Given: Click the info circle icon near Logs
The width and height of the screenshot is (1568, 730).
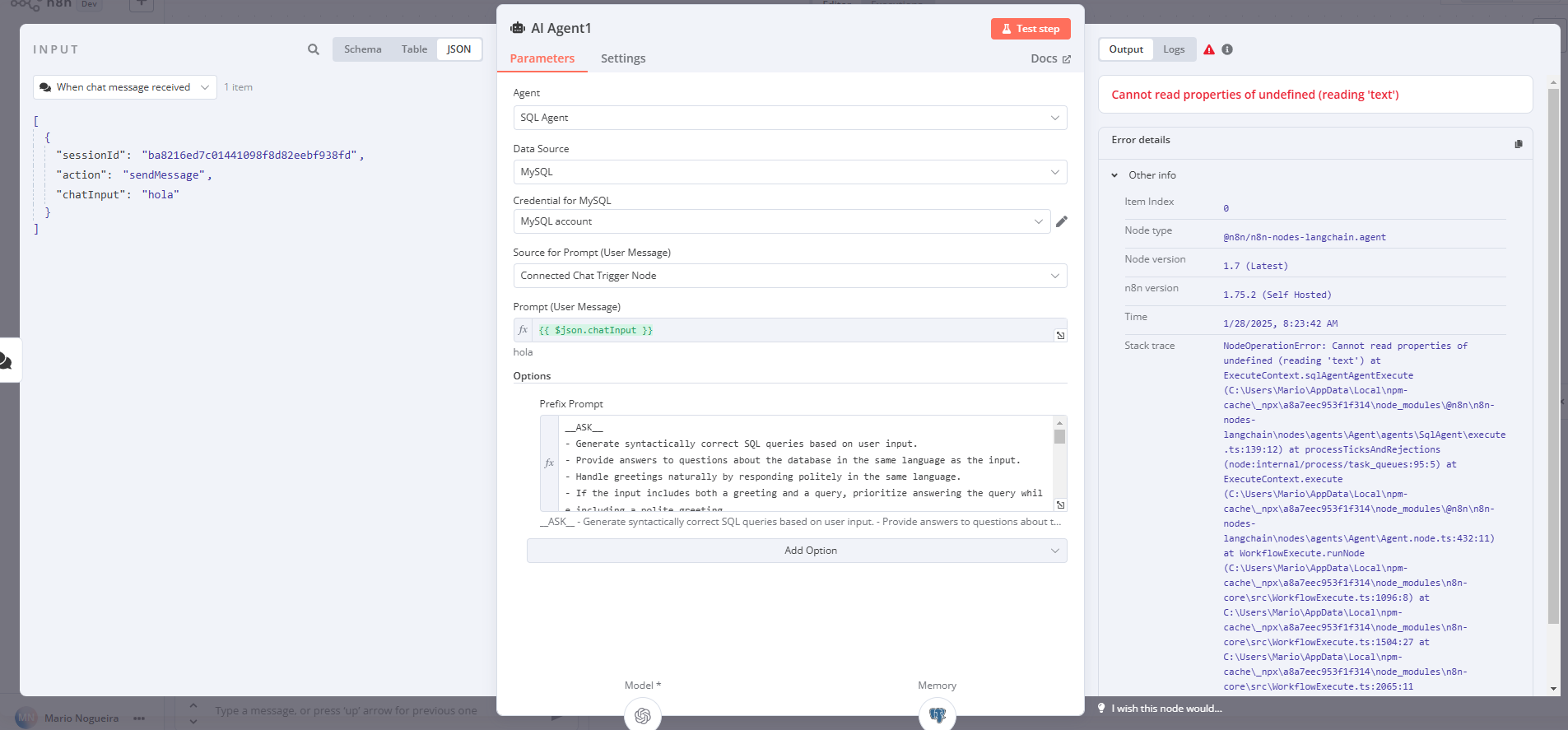Looking at the screenshot, I should coord(1227,49).
